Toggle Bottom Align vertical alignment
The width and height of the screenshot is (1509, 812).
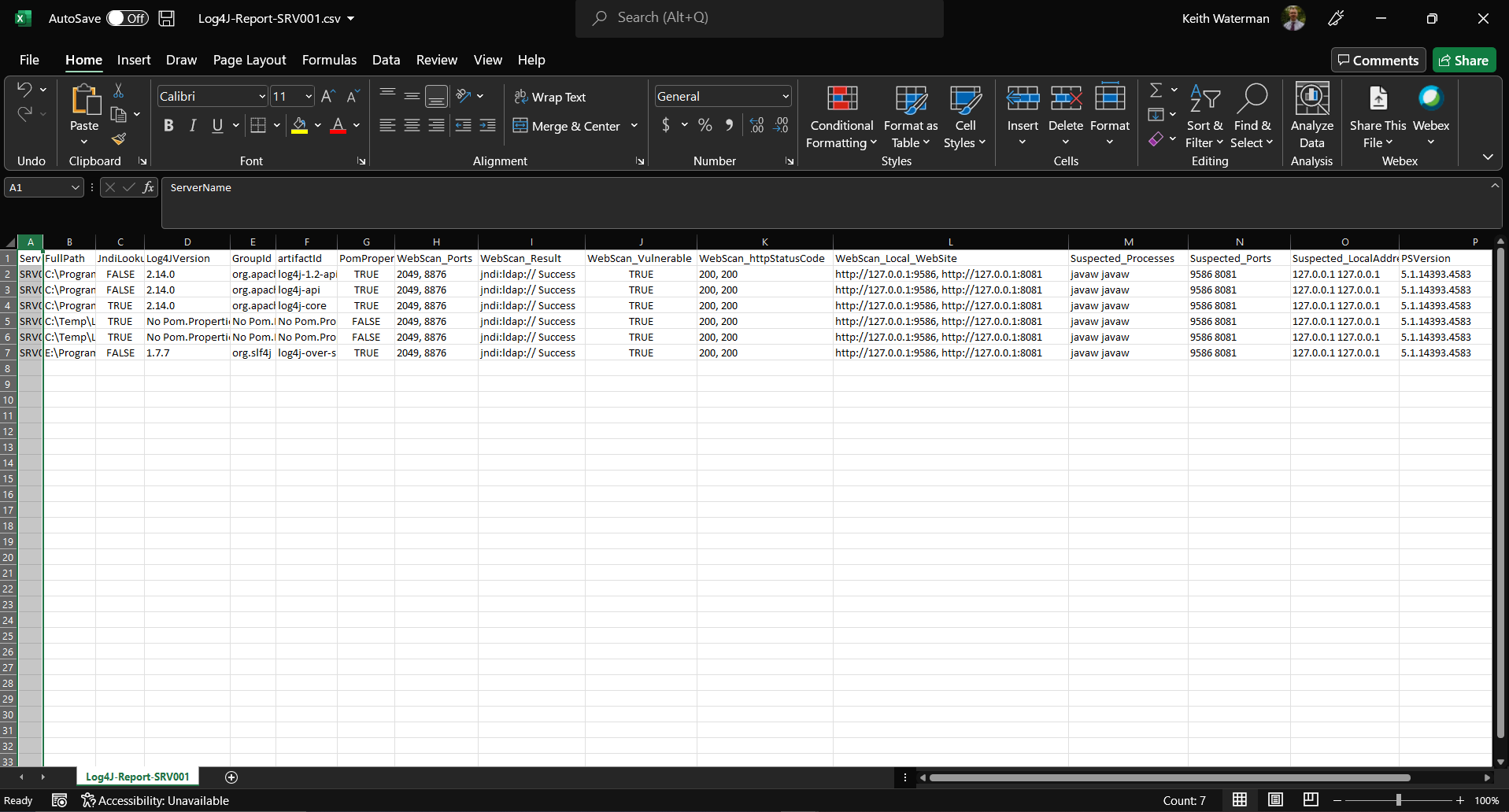coord(436,96)
